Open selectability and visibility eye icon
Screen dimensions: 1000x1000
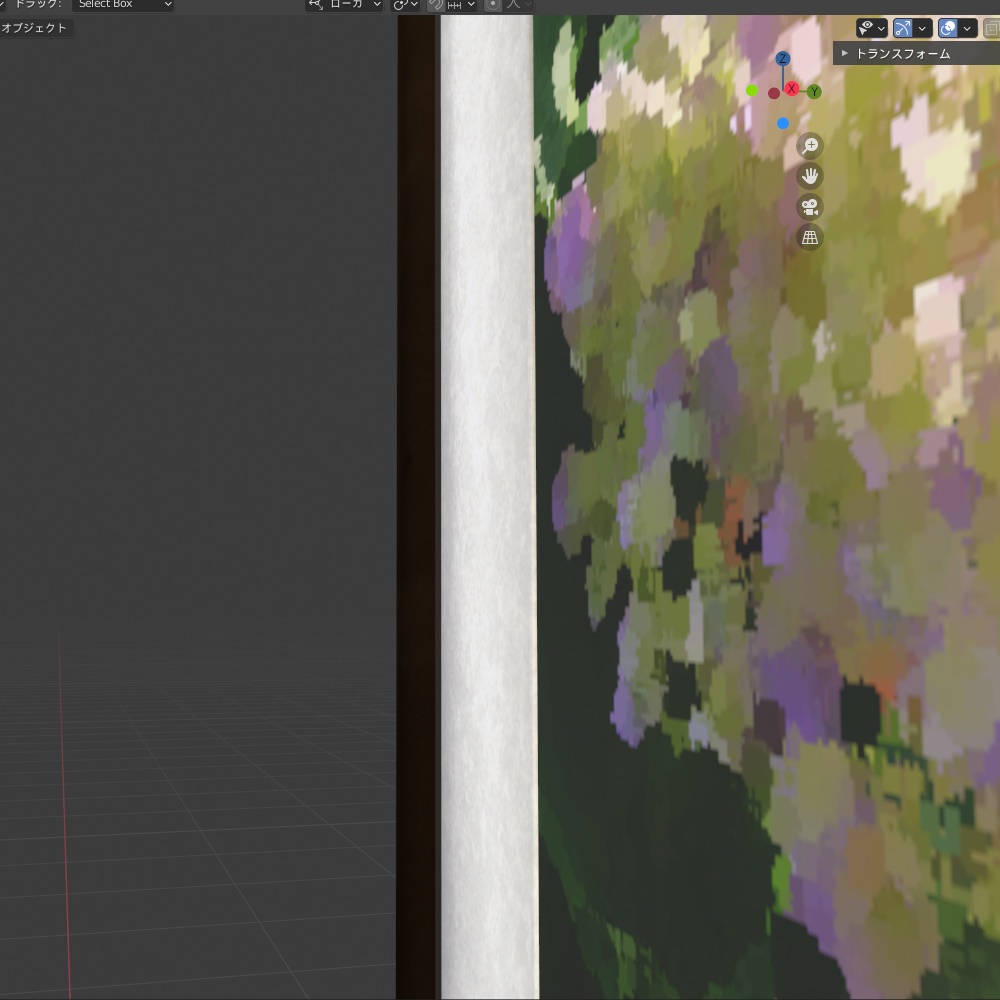tap(865, 28)
